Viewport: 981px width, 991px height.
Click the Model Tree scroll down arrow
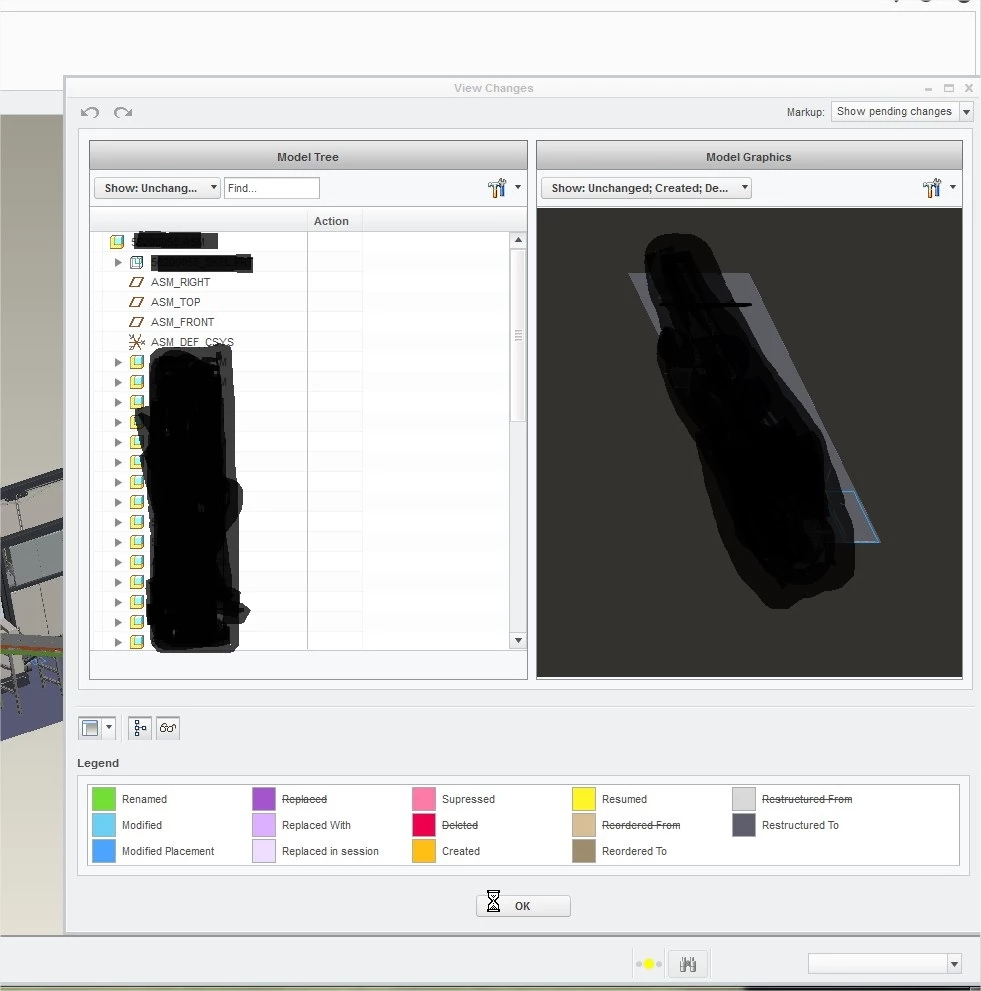pyautogui.click(x=518, y=640)
